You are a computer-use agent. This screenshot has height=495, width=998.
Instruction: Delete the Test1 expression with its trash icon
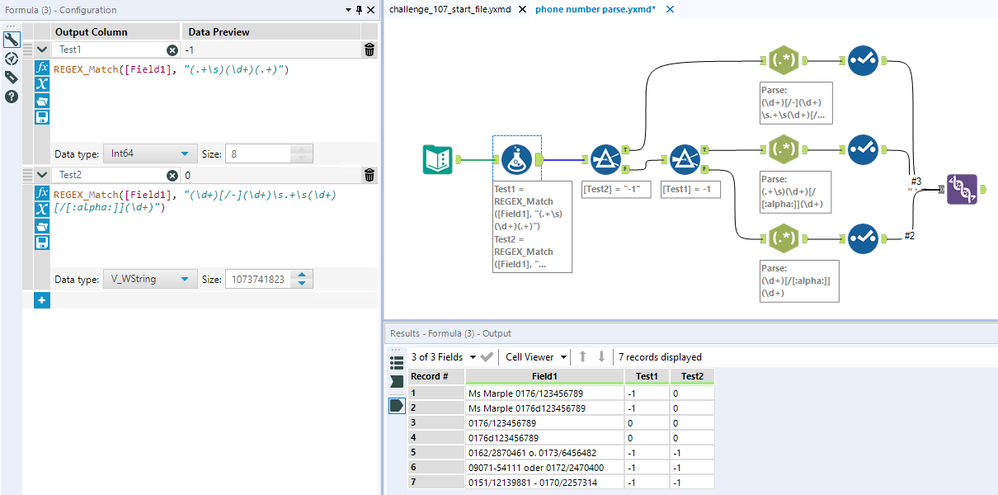pos(369,50)
